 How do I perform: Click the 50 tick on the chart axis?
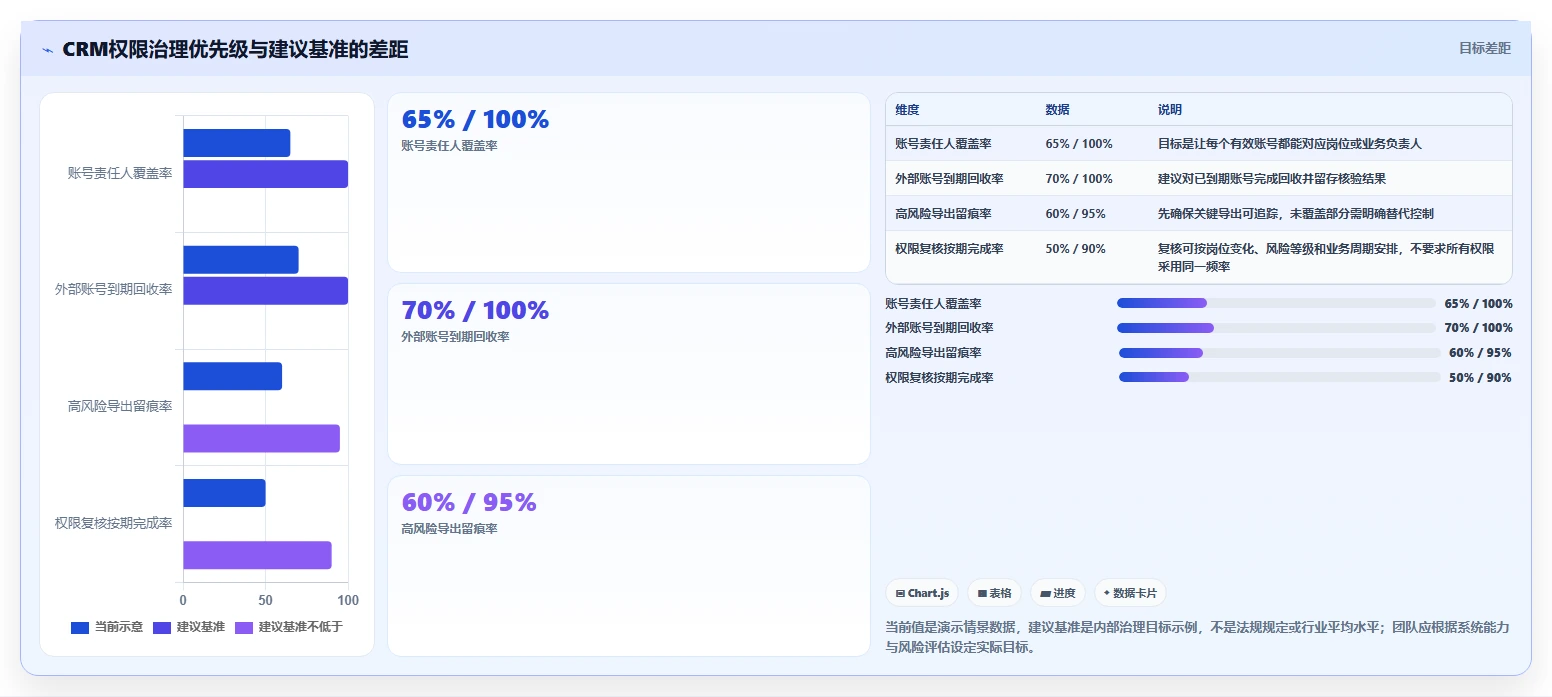click(265, 600)
